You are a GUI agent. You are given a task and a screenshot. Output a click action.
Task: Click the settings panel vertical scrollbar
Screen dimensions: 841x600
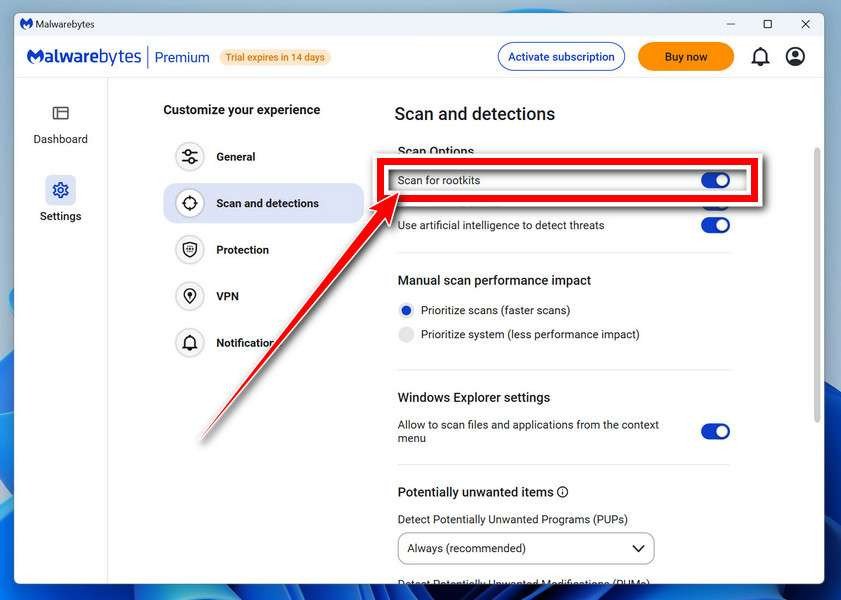(x=817, y=284)
